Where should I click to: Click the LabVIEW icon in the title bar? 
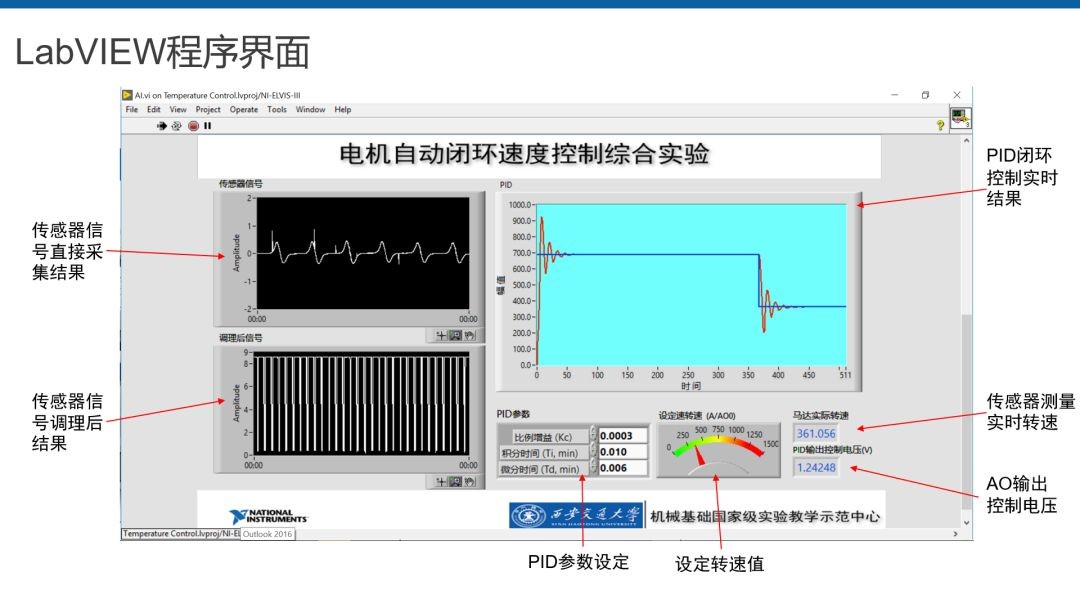[127, 95]
